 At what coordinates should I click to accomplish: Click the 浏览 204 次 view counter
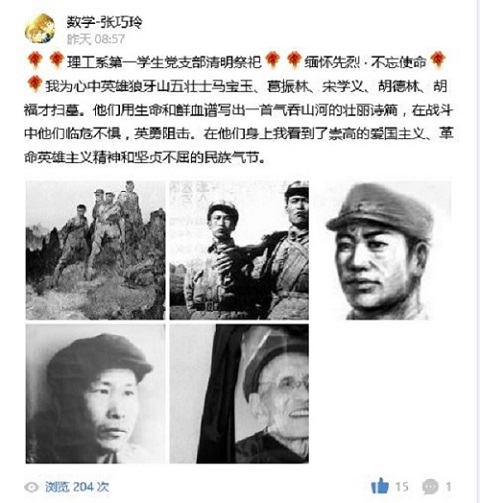click(x=77, y=487)
